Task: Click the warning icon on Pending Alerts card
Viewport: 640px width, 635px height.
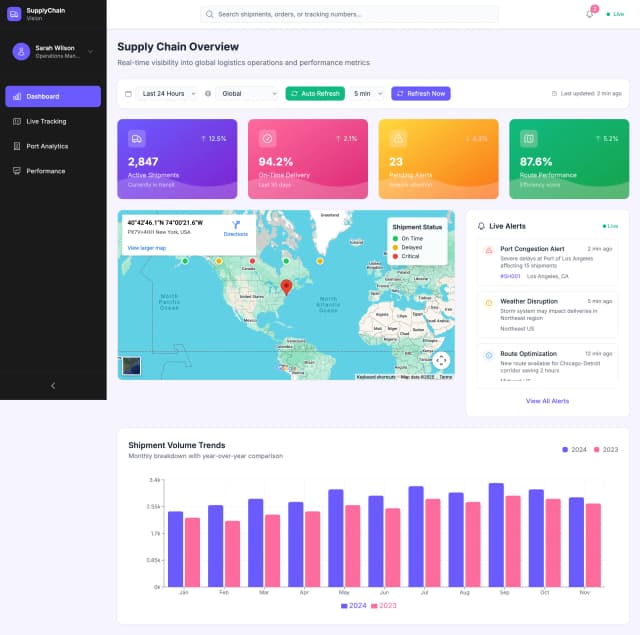Action: point(398,138)
